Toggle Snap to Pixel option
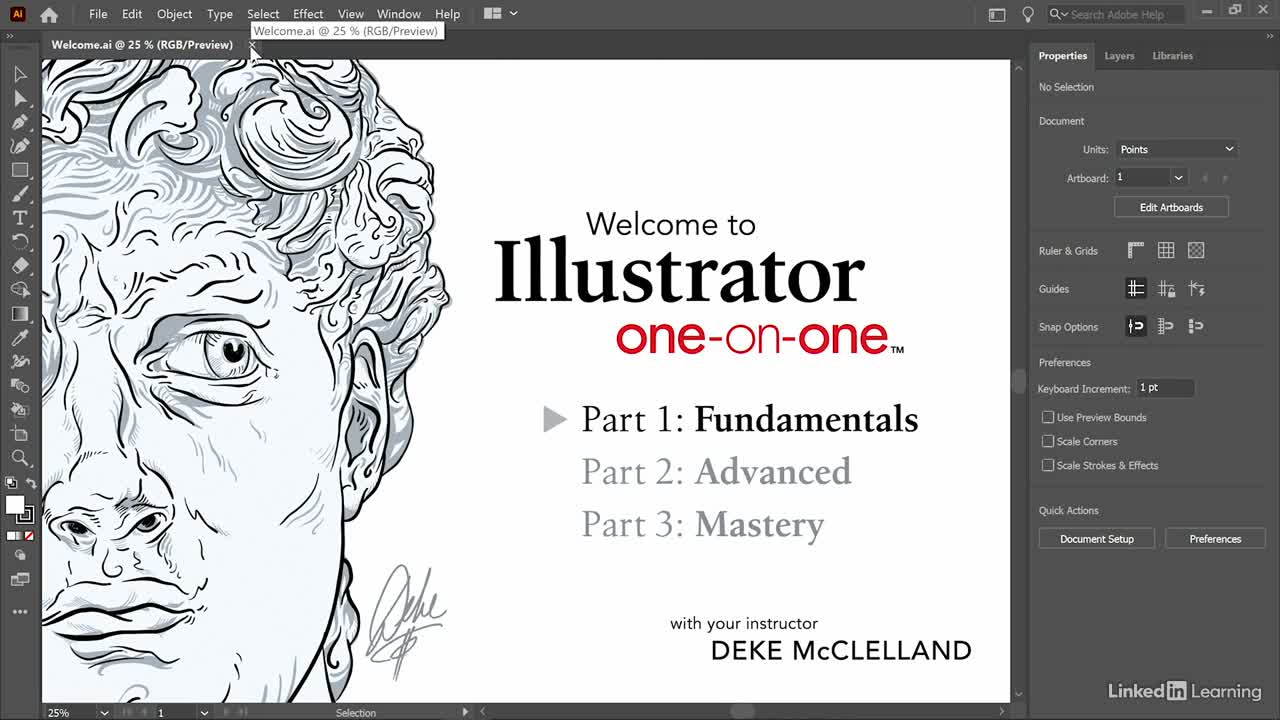 (1196, 327)
